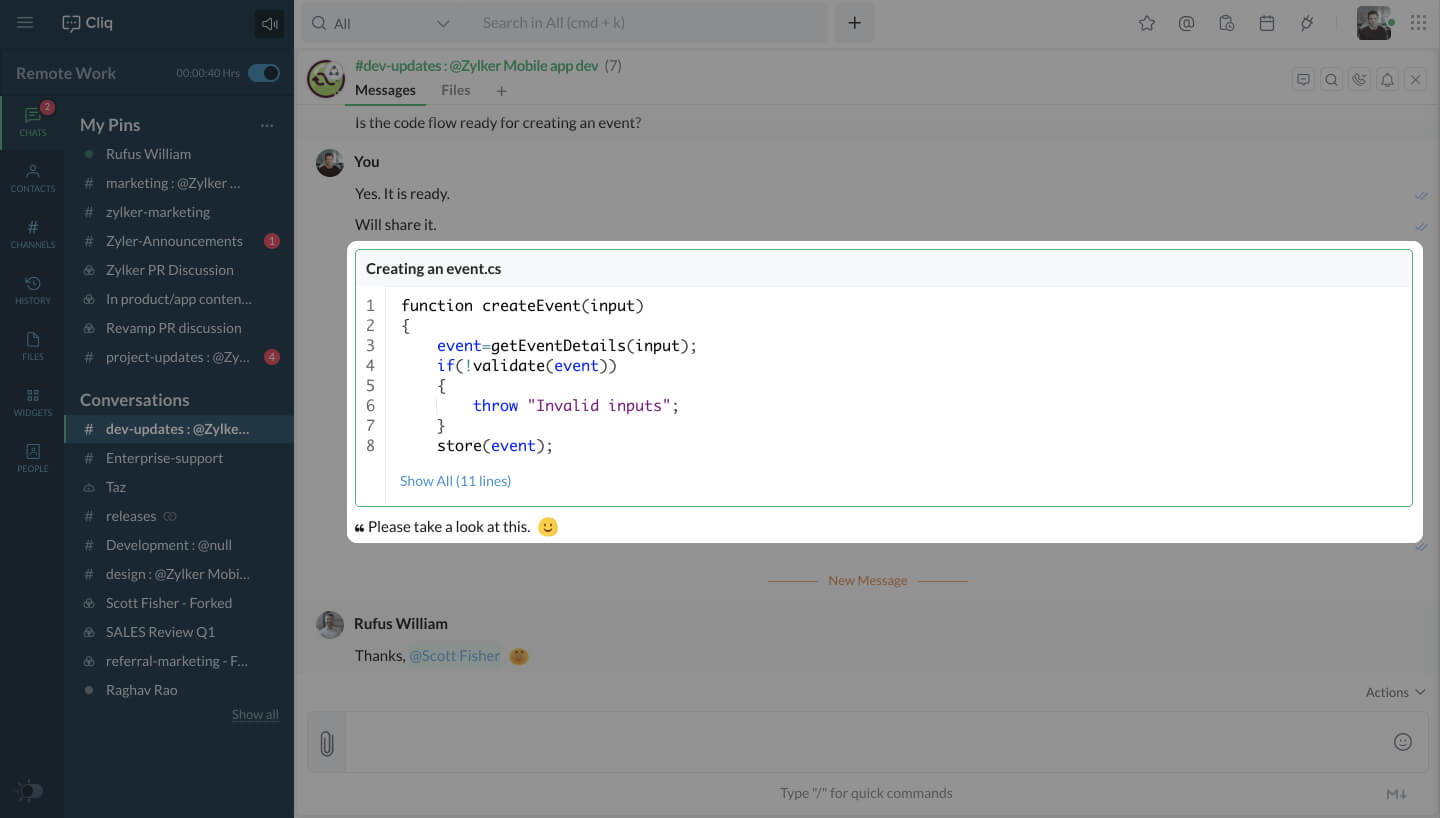Open the #dev-updates channel title
The width and height of the screenshot is (1440, 818).
(x=476, y=66)
